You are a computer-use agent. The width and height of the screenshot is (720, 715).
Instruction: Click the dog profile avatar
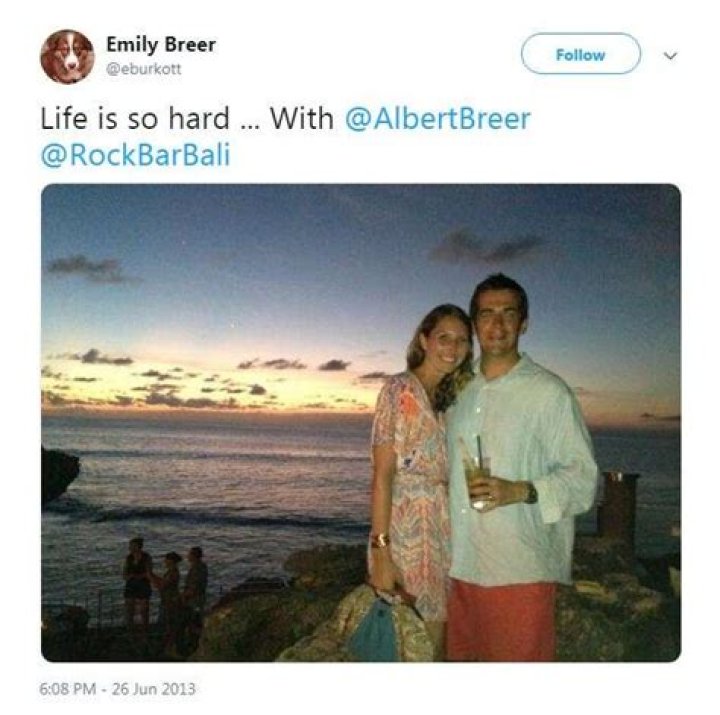tap(67, 56)
